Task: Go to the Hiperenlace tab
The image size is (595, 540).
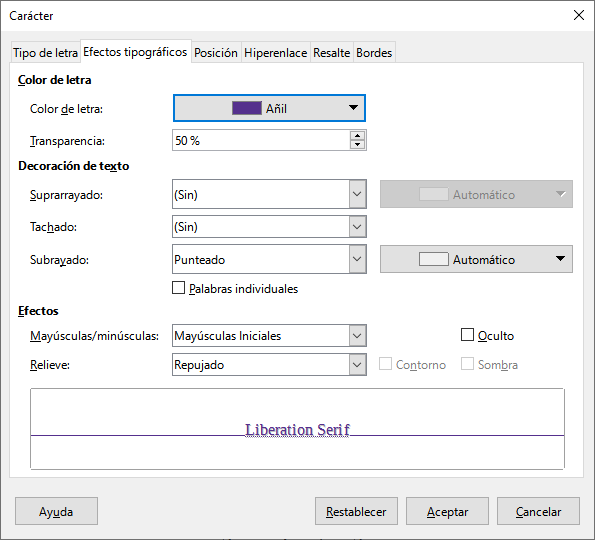Action: pos(275,52)
